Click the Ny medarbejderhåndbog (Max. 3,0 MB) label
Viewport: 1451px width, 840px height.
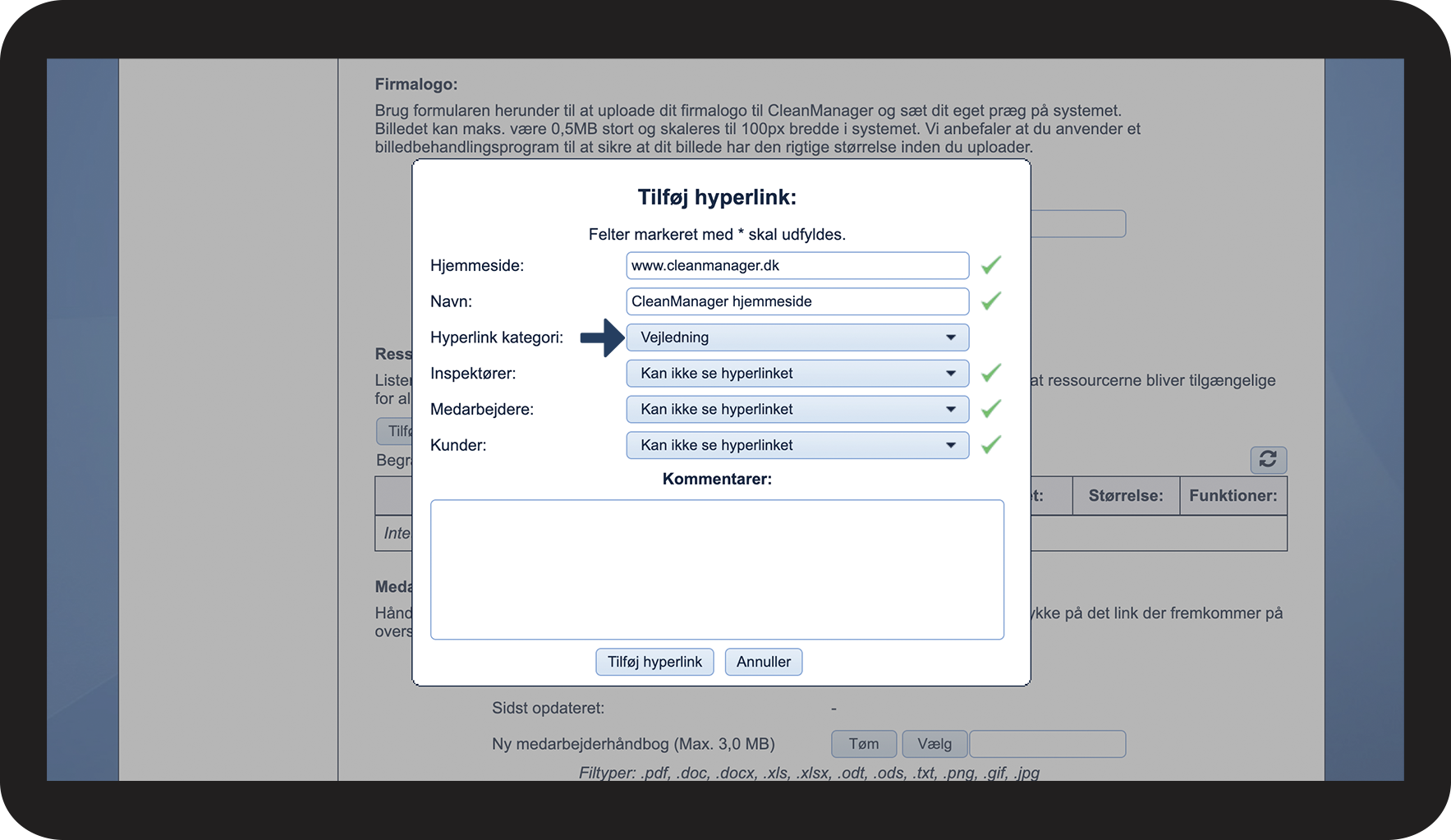(x=633, y=744)
